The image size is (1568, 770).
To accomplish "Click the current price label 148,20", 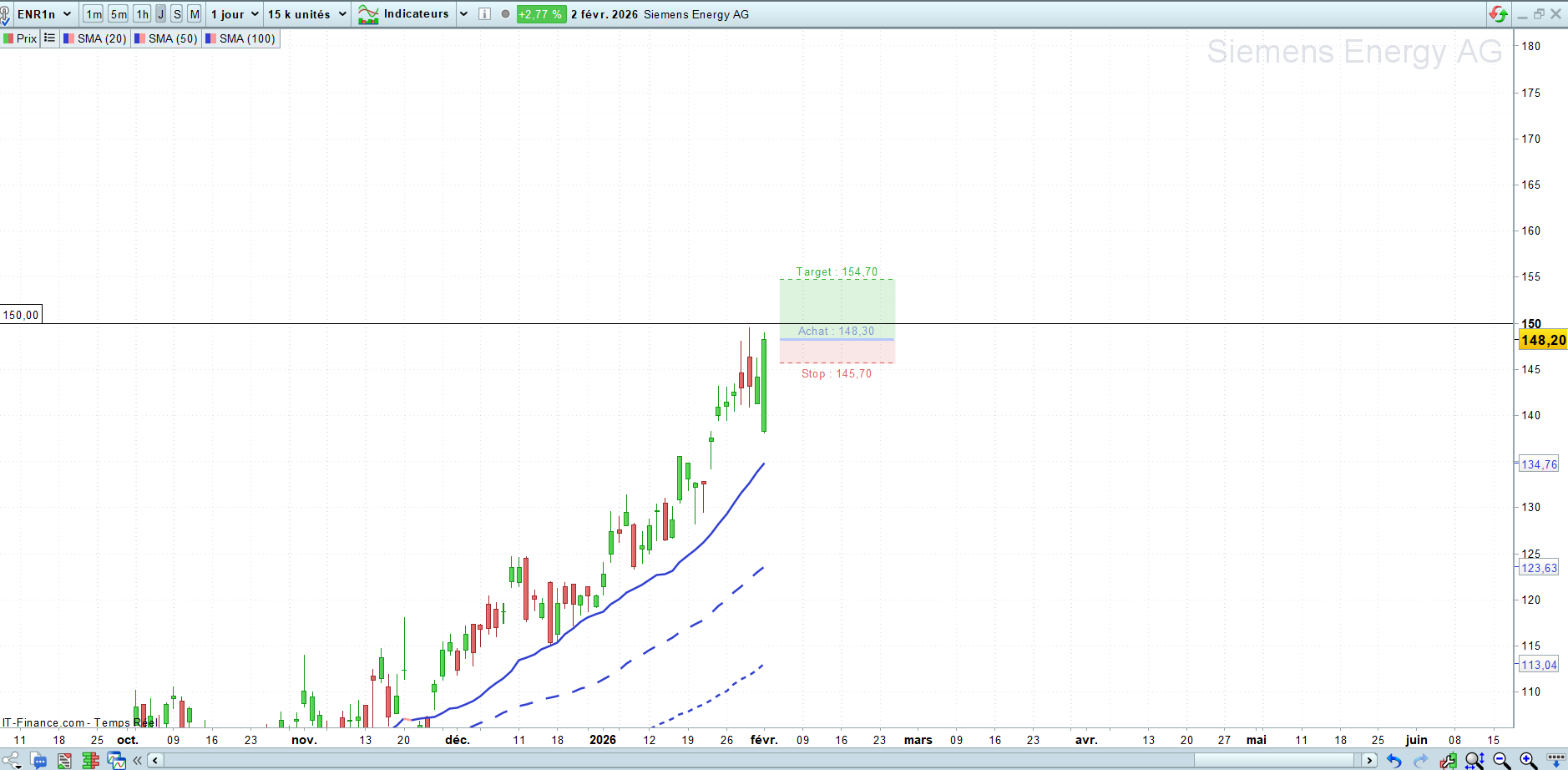I will tap(1543, 340).
